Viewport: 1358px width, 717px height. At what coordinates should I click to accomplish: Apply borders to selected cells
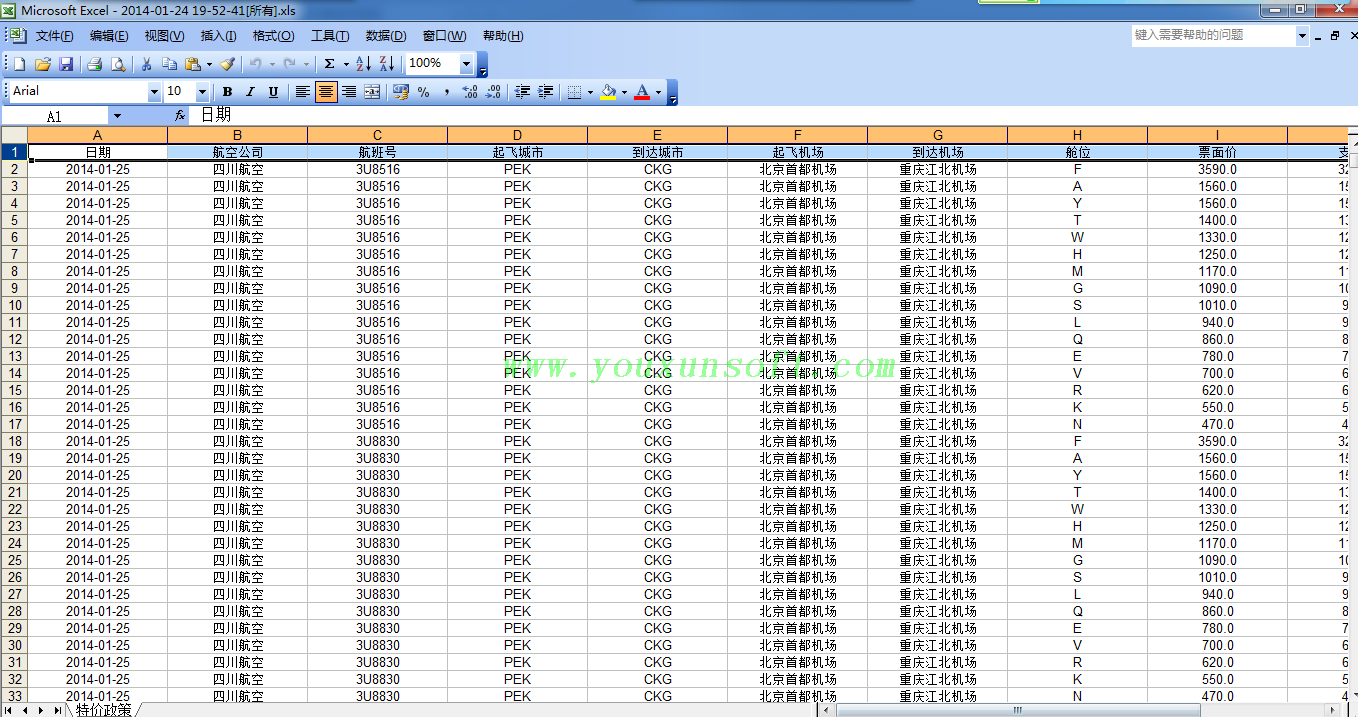click(574, 92)
